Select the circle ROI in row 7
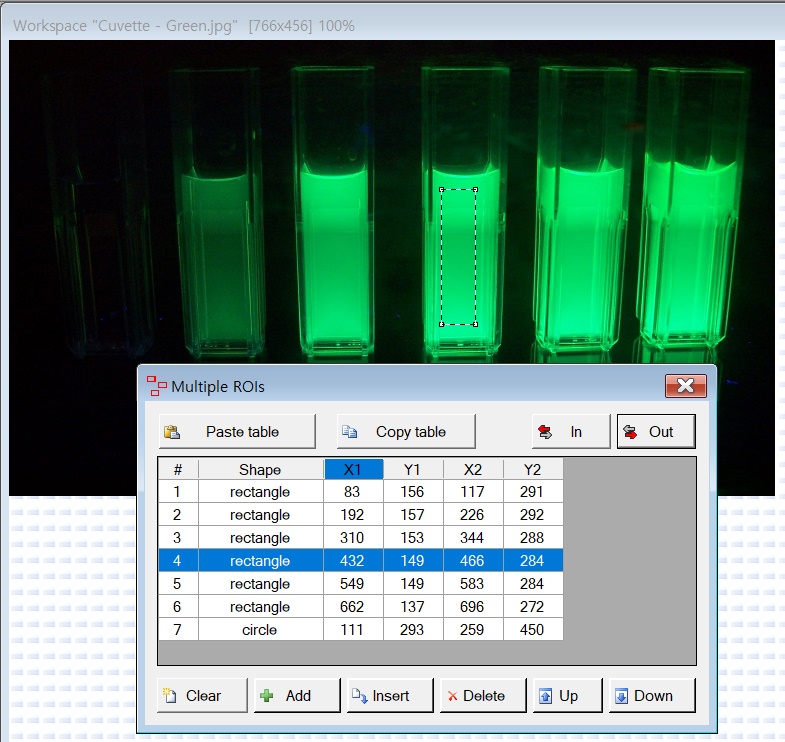The width and height of the screenshot is (785, 742). point(260,630)
